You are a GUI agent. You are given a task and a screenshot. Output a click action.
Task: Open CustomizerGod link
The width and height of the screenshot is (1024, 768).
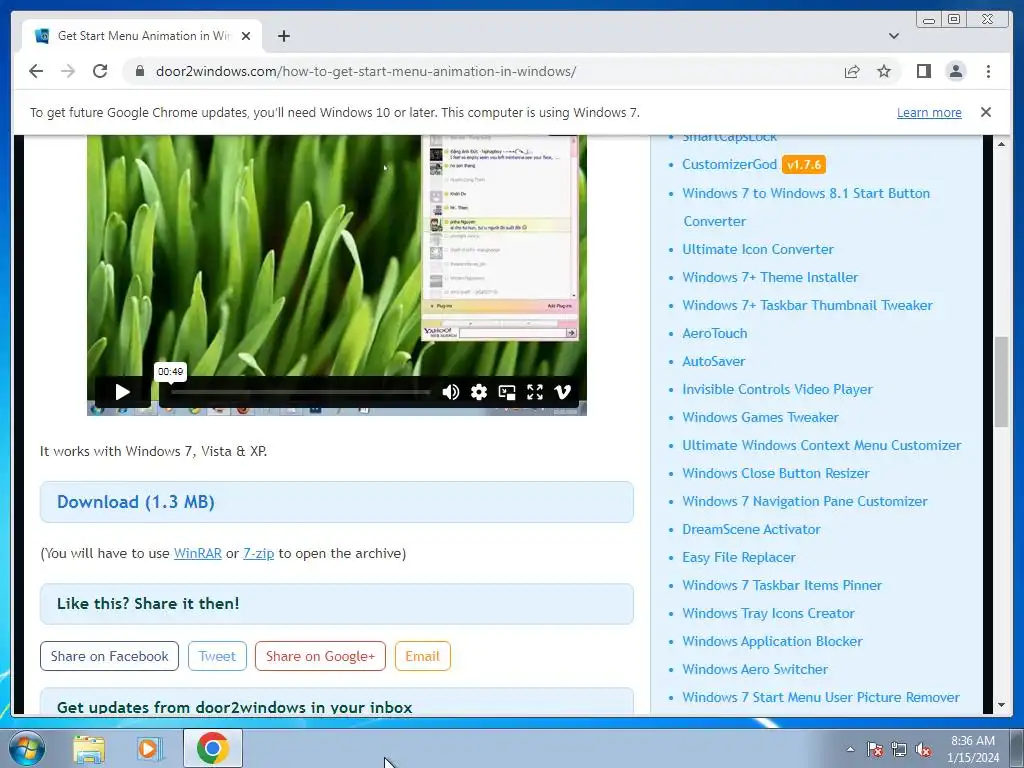(x=729, y=165)
